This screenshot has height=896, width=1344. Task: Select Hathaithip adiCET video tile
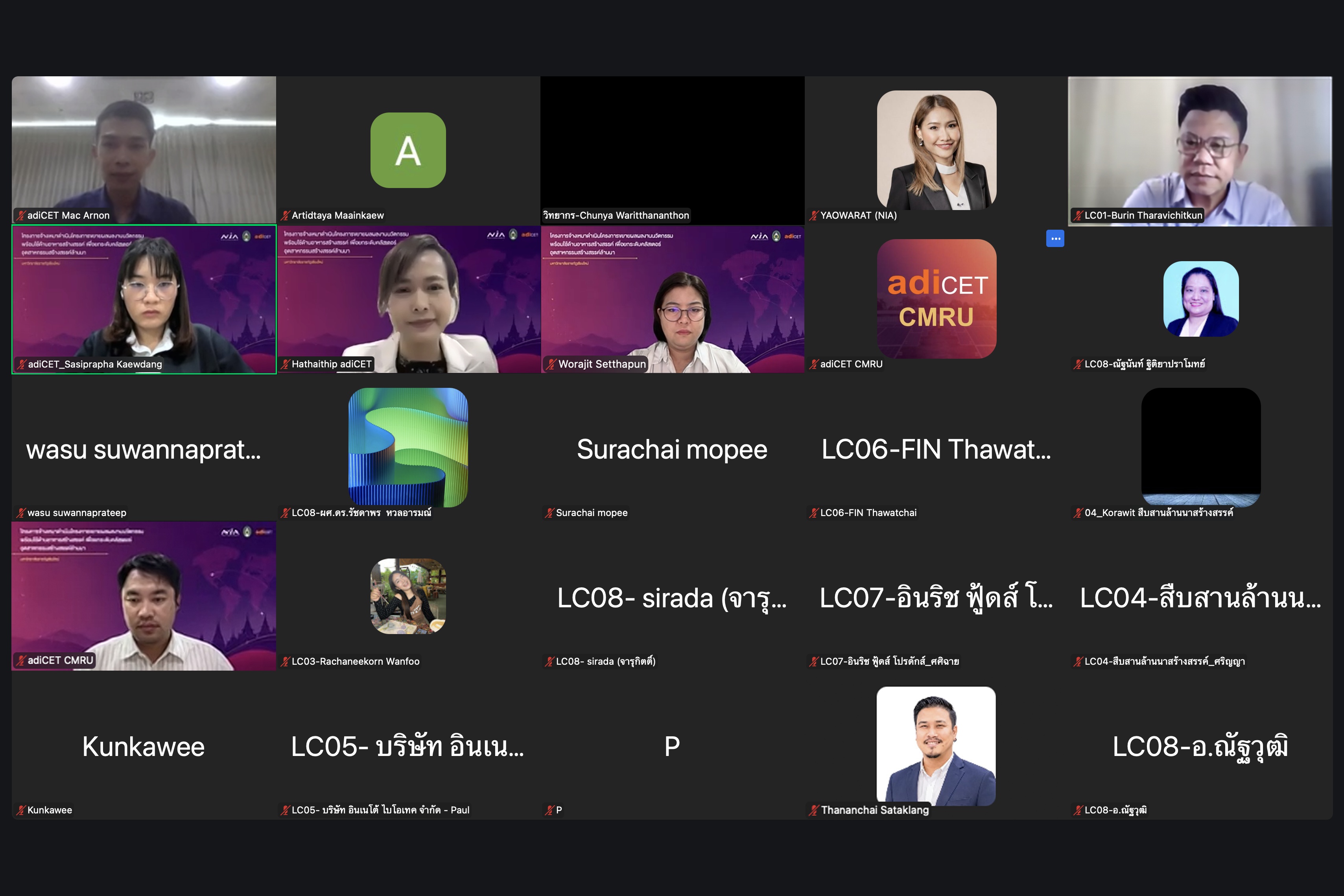[x=409, y=299]
